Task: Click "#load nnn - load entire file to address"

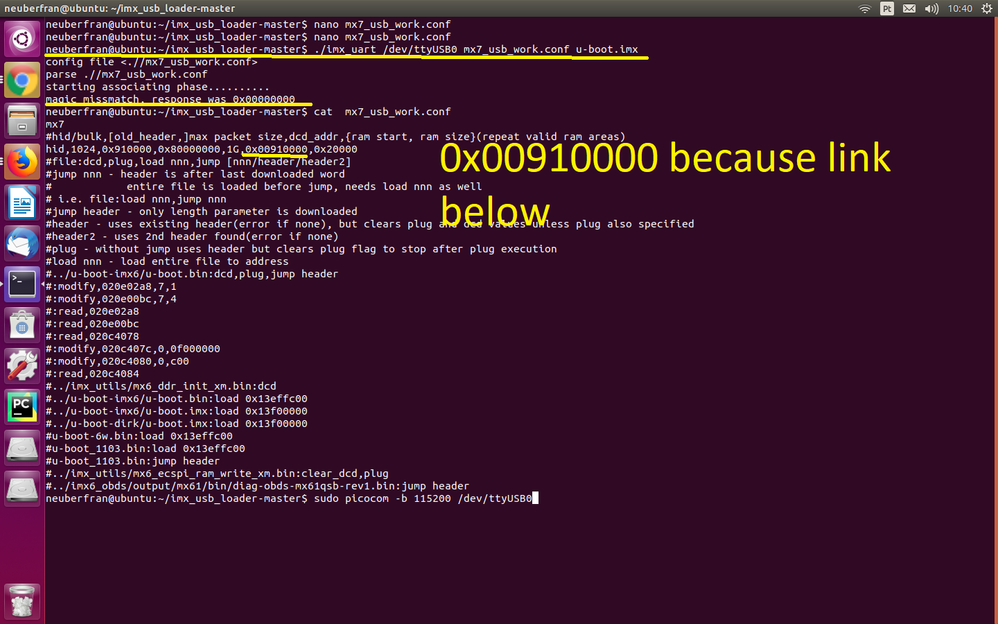Action: (x=167, y=261)
